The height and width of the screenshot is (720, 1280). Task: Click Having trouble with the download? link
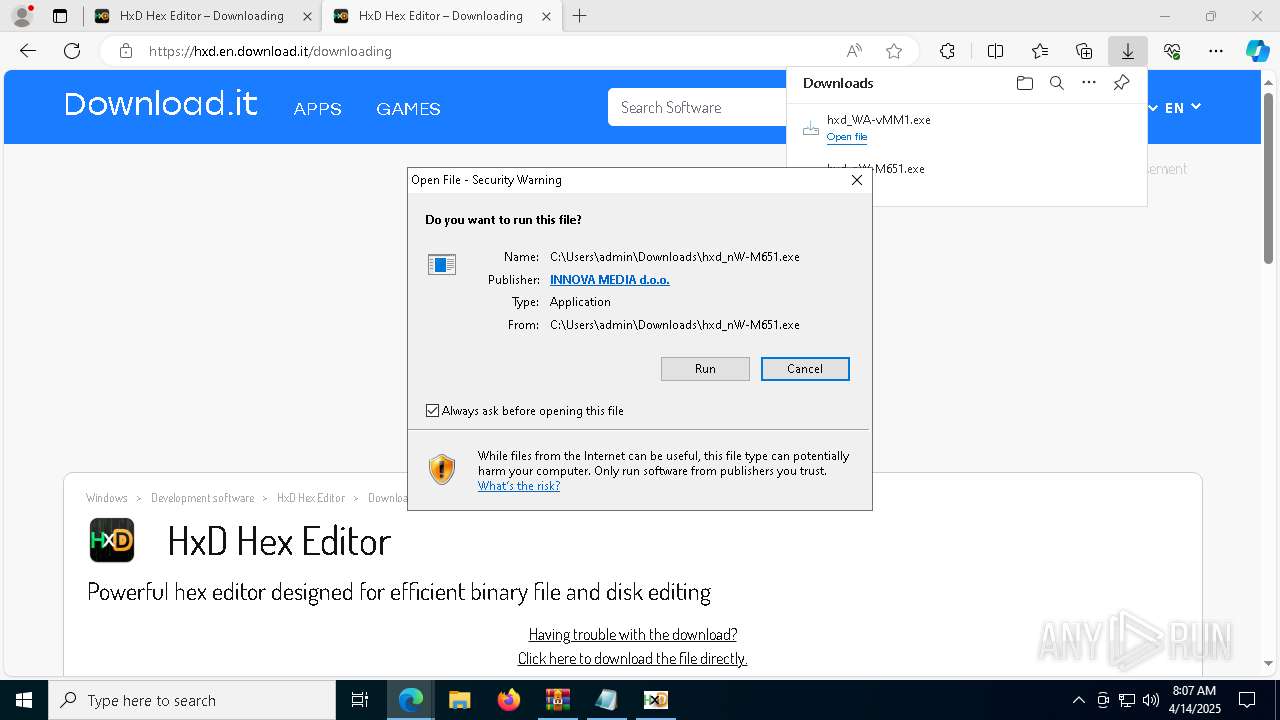coord(633,634)
